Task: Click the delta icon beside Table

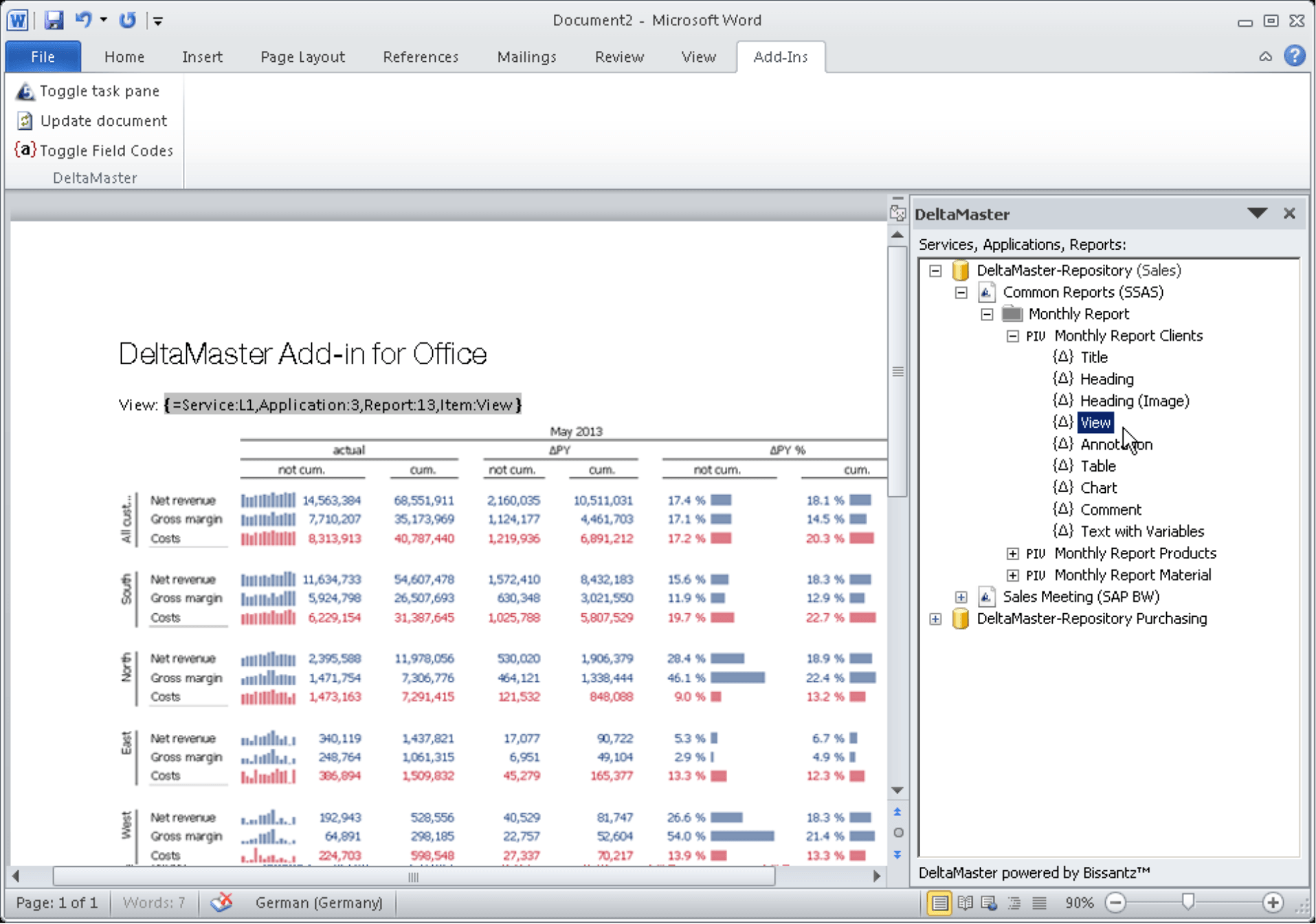Action: coord(1063,465)
